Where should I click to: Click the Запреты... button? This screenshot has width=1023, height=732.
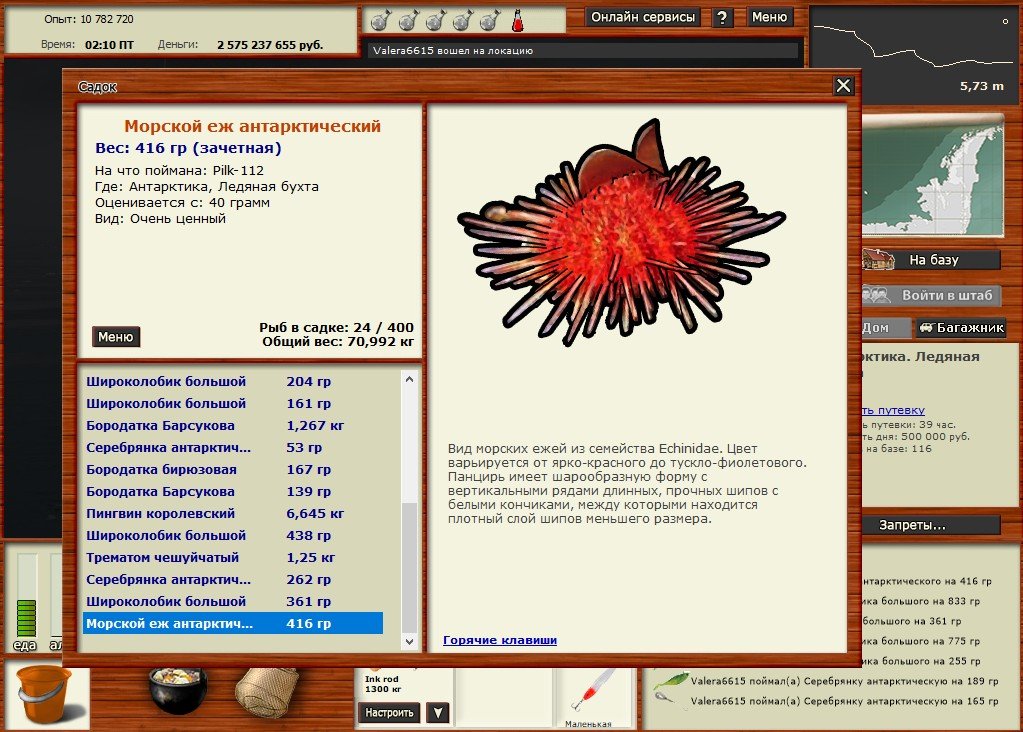(911, 525)
